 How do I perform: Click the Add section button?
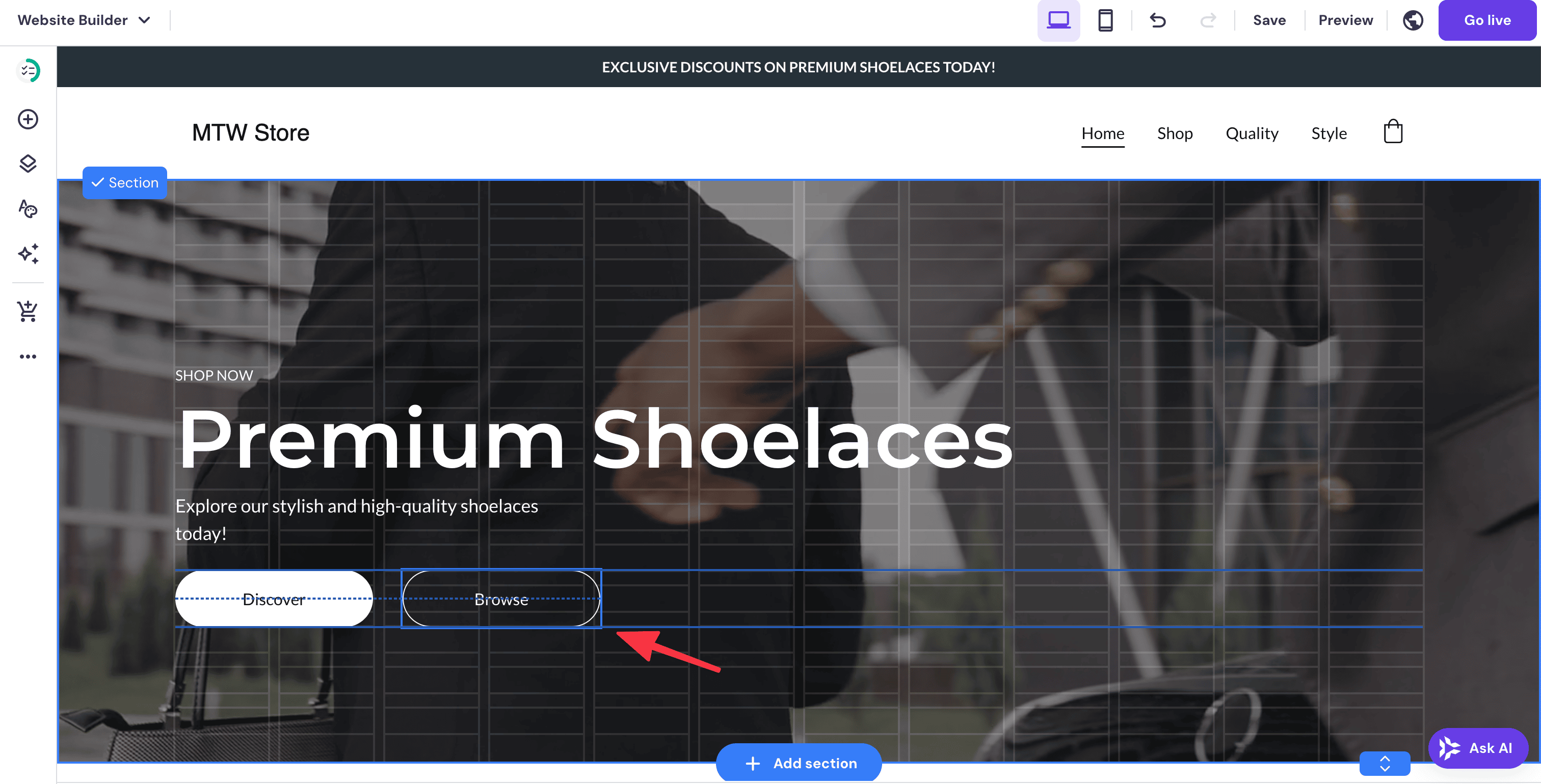click(x=798, y=763)
